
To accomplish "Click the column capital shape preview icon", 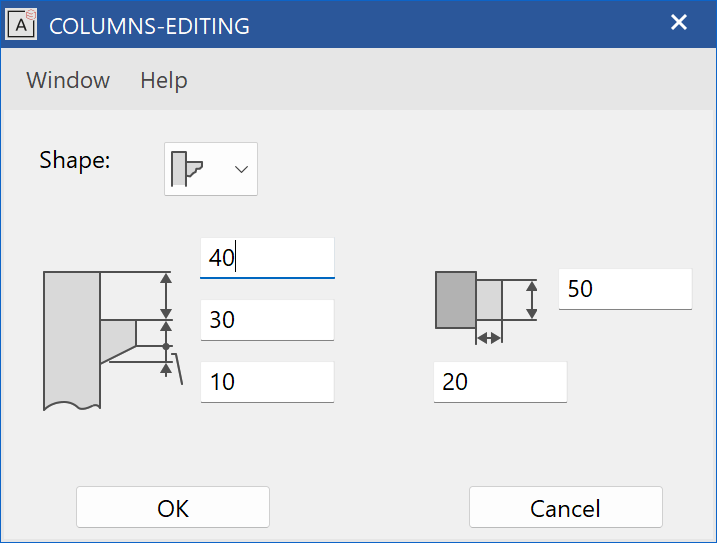I will pyautogui.click(x=187, y=169).
